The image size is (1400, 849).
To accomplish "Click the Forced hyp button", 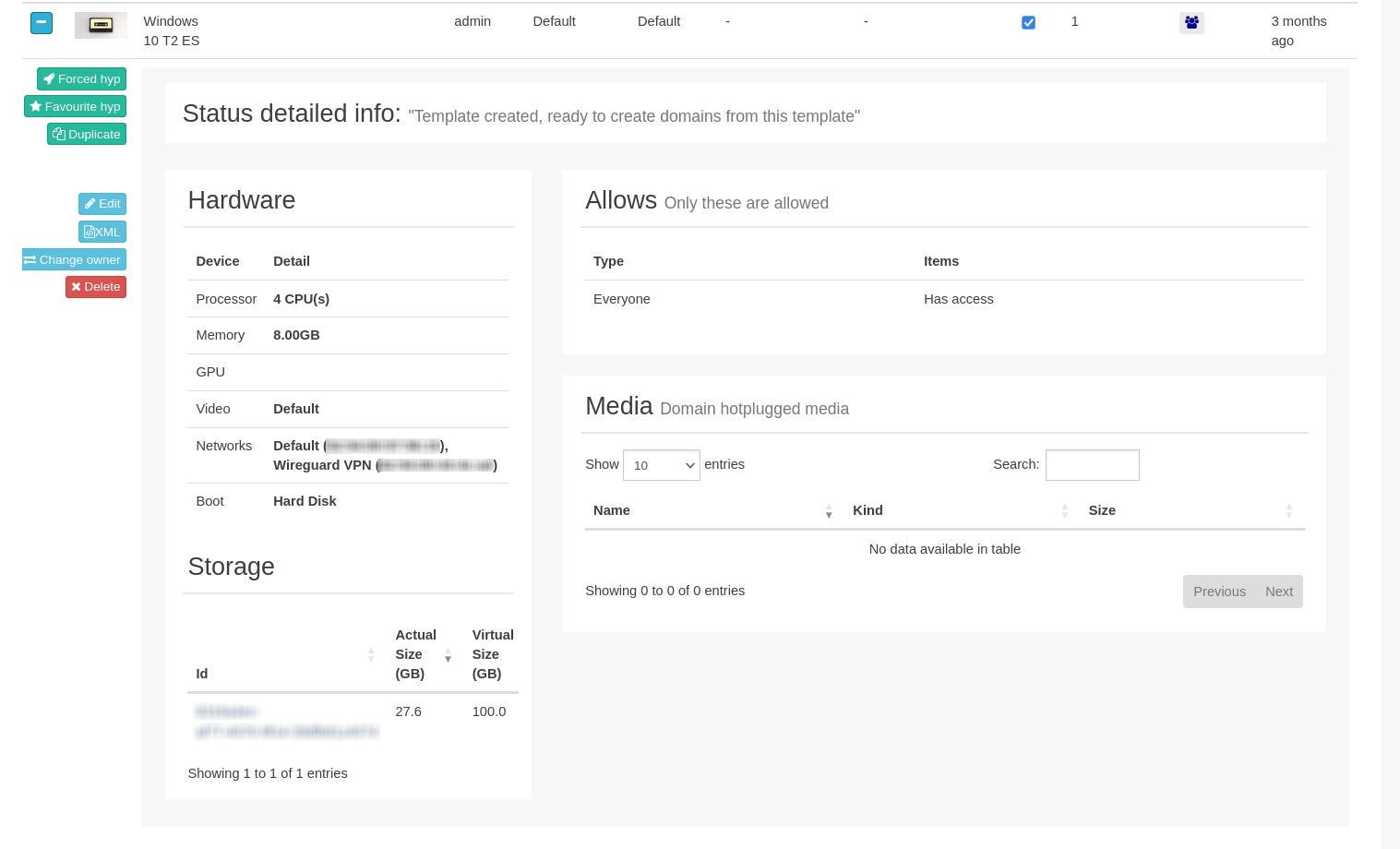I will coord(81,79).
